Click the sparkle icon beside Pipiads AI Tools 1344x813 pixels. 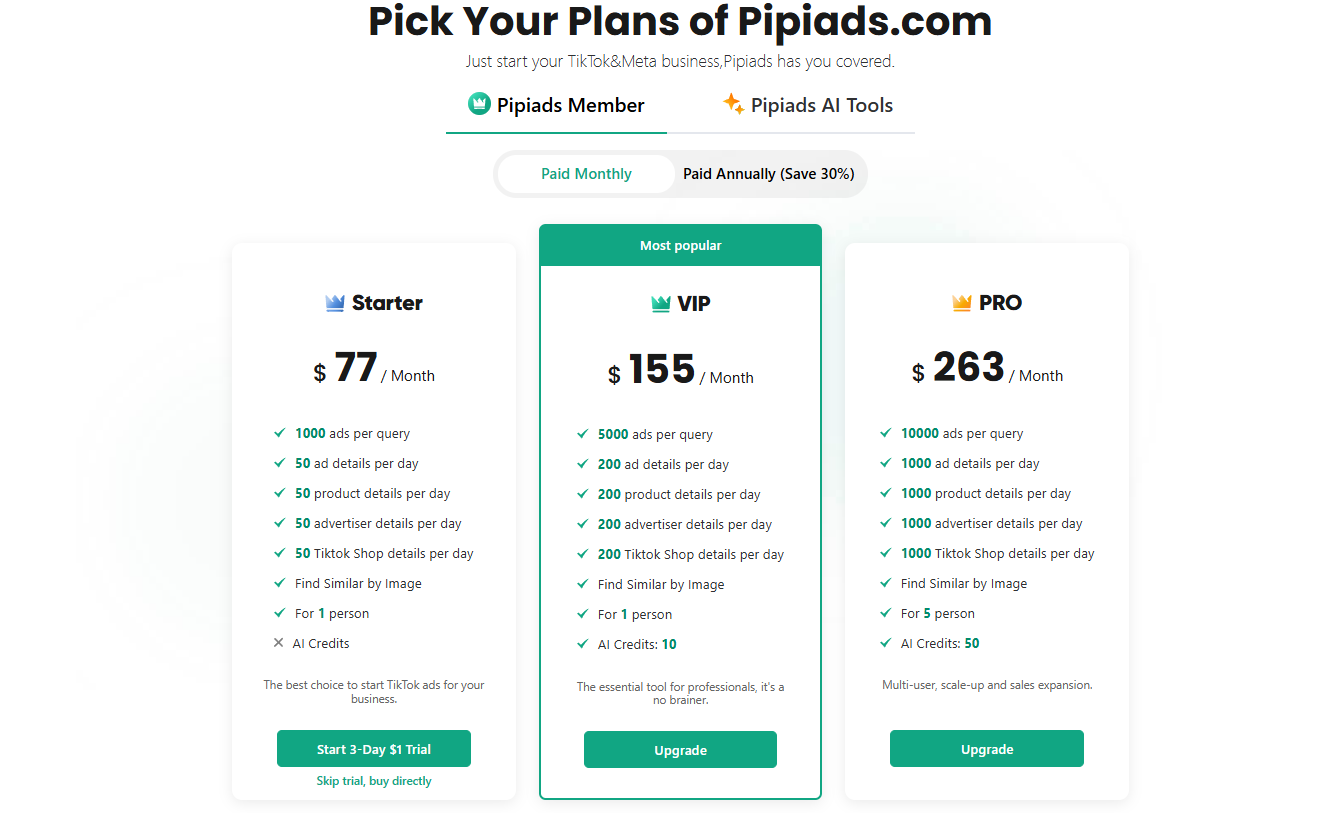point(733,104)
